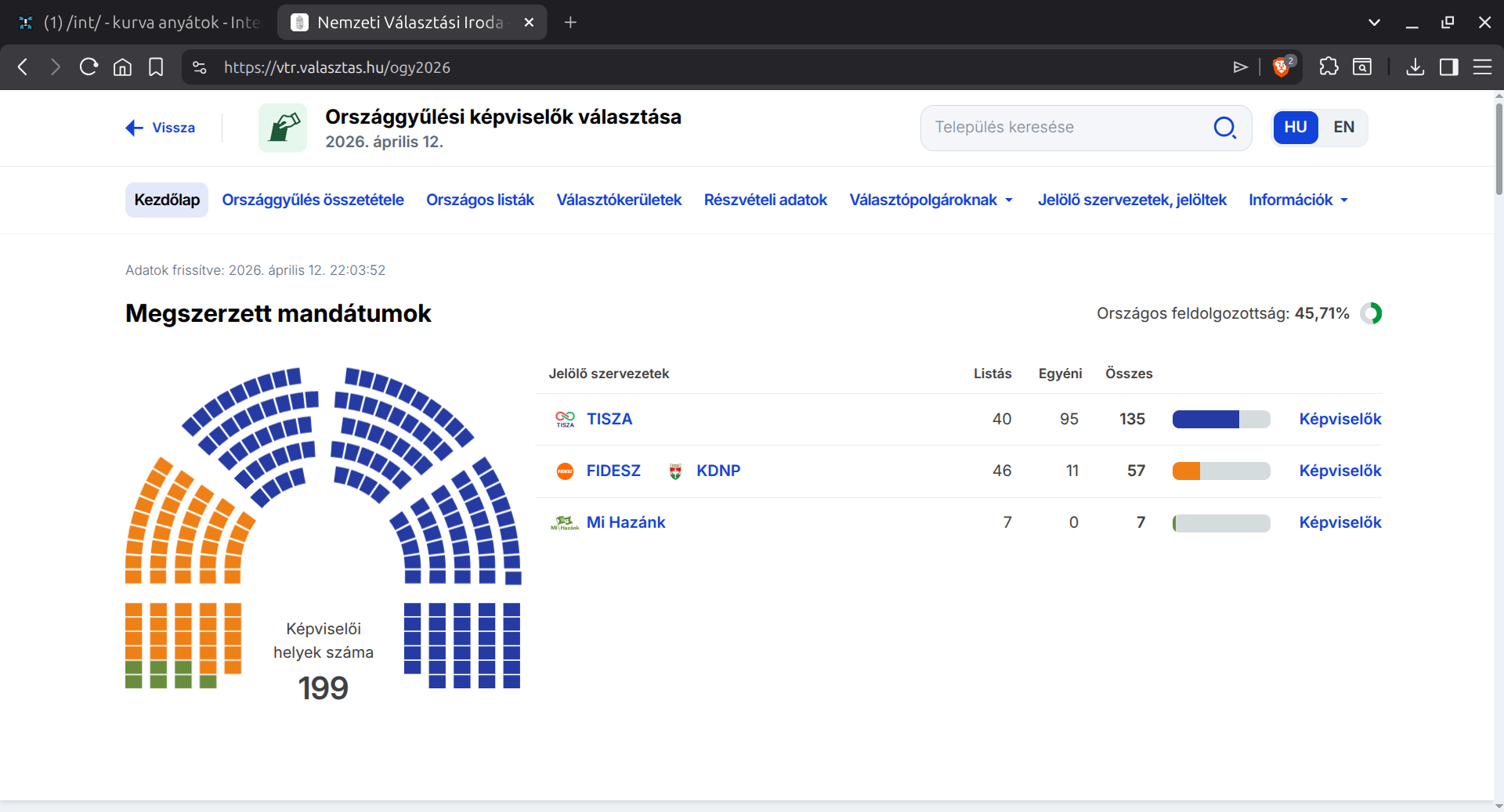Switch language to EN
Screen dimensions: 1504x812
(x=1343, y=128)
